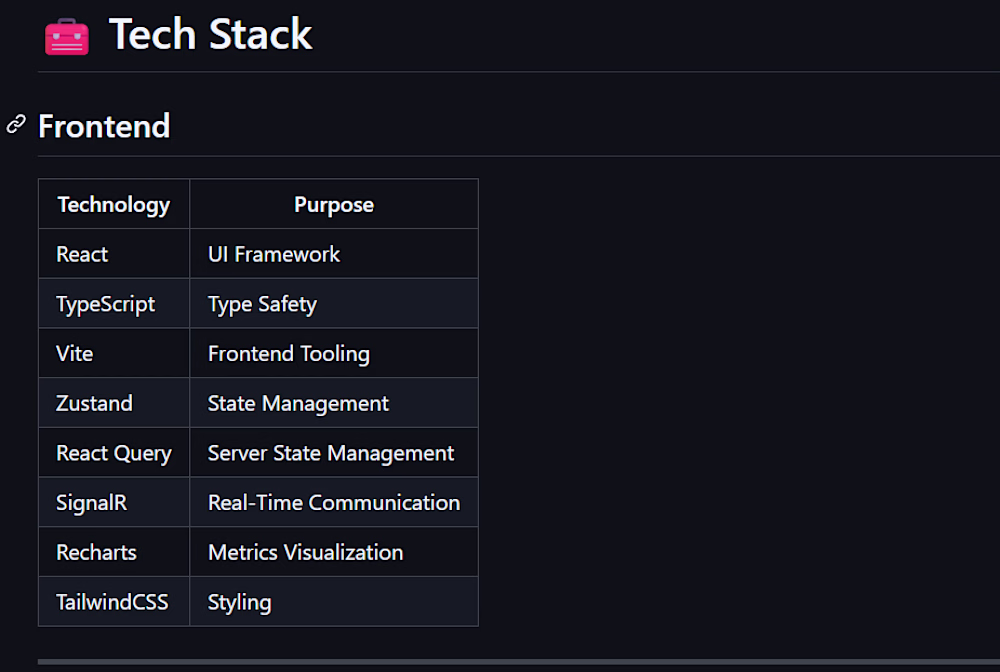Click the Metrics Visualization cell

click(334, 552)
